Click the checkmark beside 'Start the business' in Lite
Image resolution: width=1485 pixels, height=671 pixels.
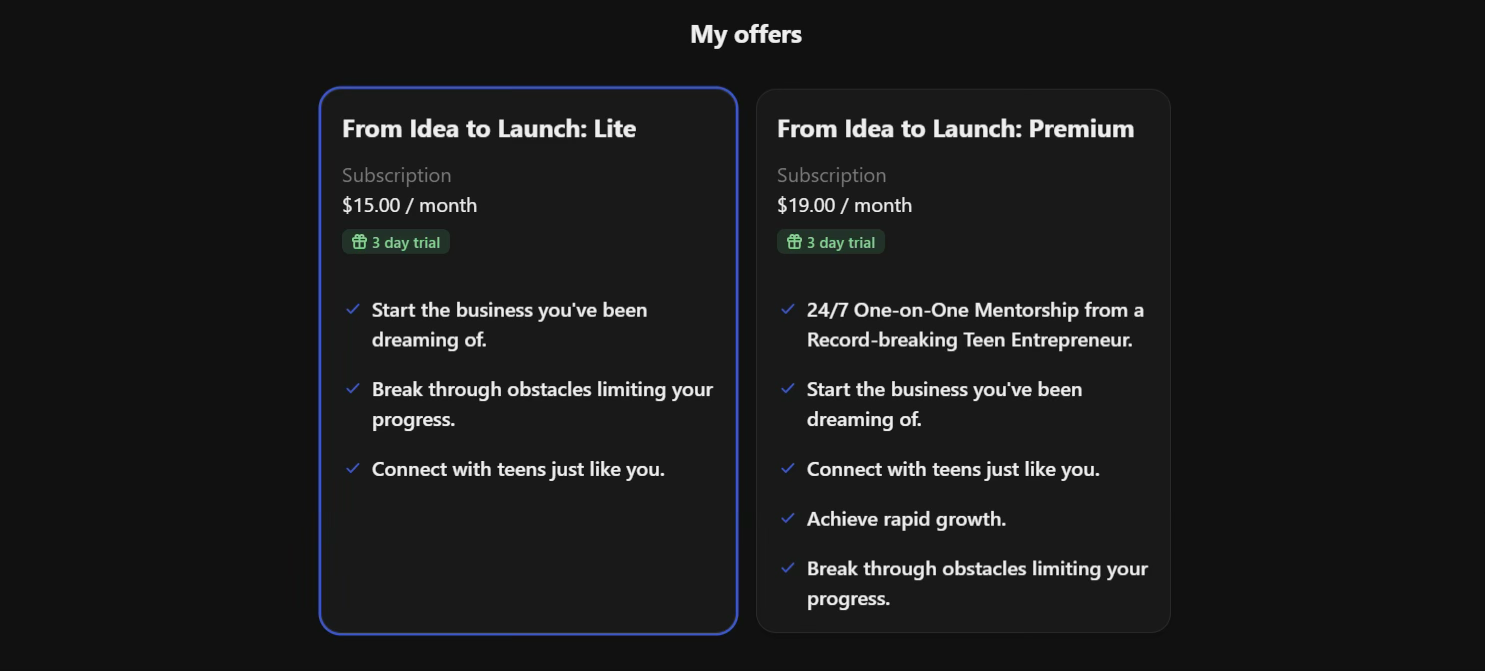pyautogui.click(x=352, y=310)
